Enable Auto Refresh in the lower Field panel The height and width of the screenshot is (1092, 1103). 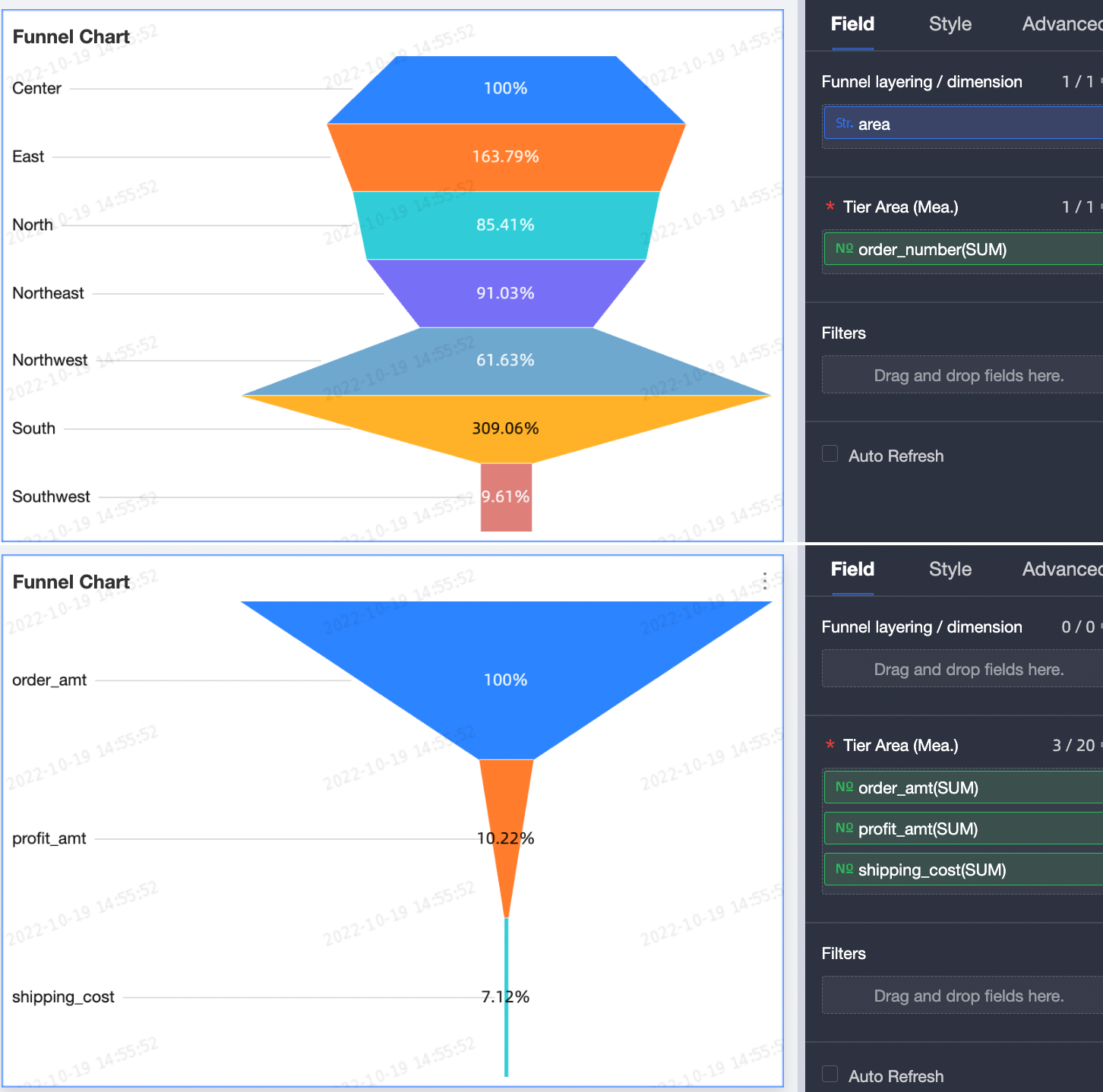pyautogui.click(x=830, y=1074)
